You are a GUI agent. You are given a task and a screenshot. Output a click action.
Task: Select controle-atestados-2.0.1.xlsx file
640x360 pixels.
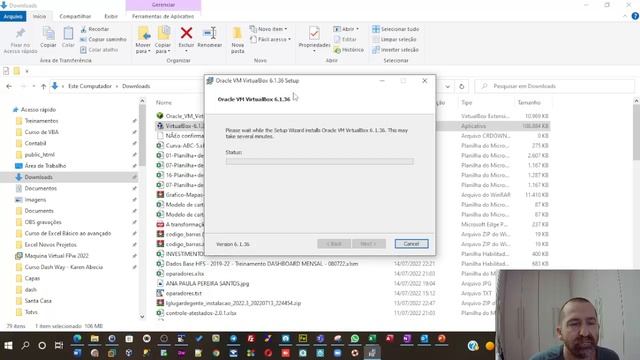201,313
